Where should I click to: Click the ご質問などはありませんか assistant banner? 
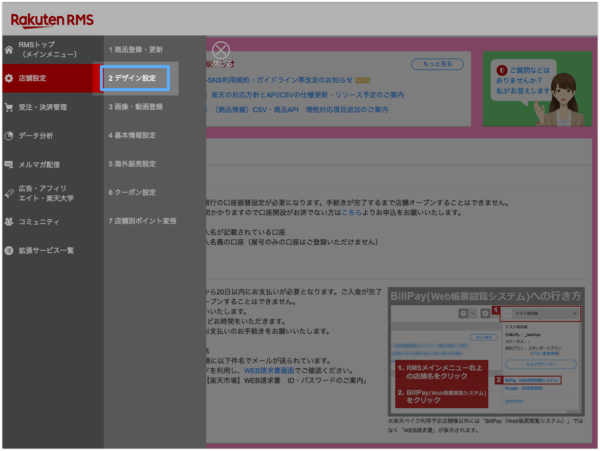(537, 89)
